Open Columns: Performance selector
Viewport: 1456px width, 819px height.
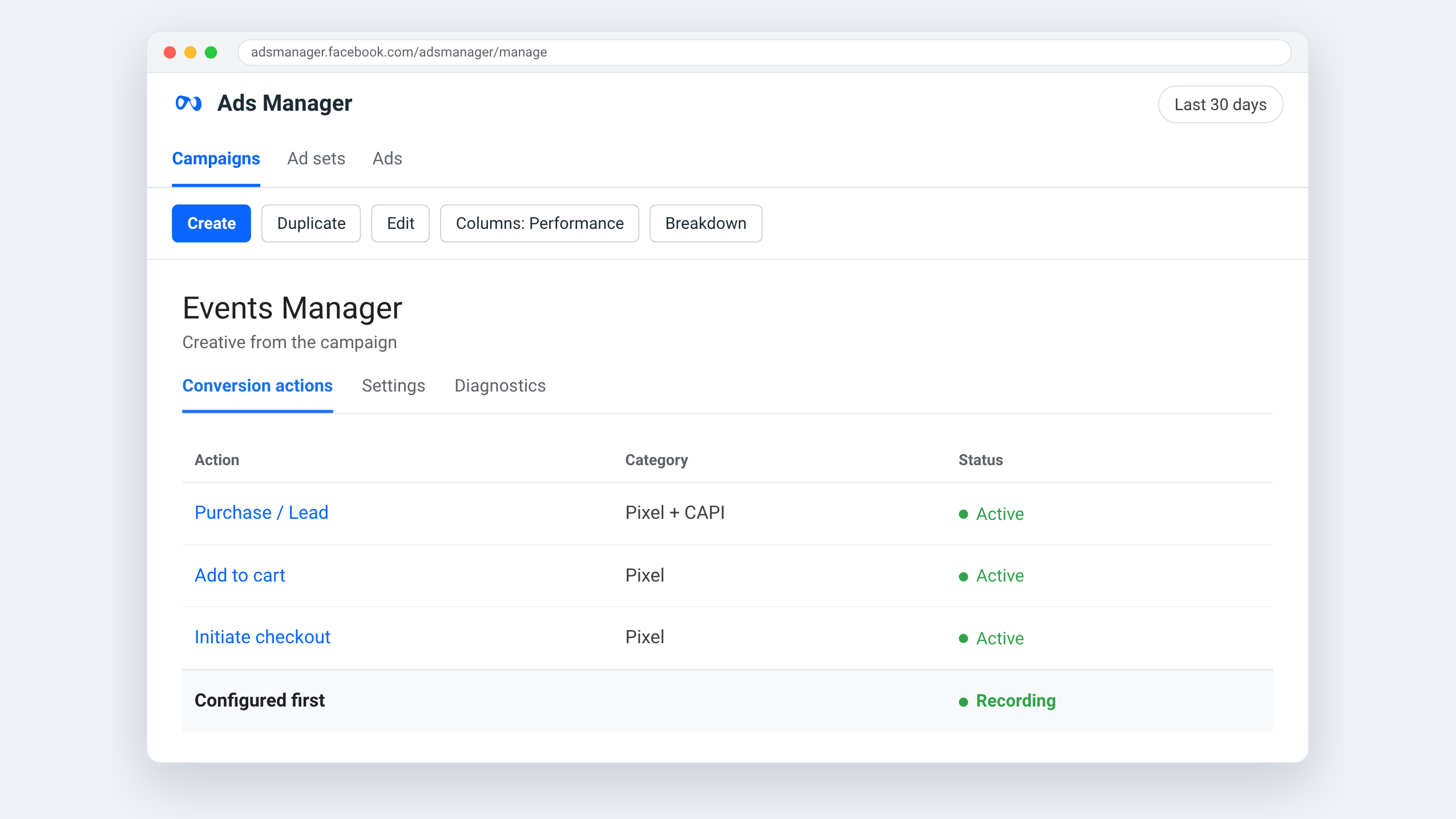tap(539, 223)
